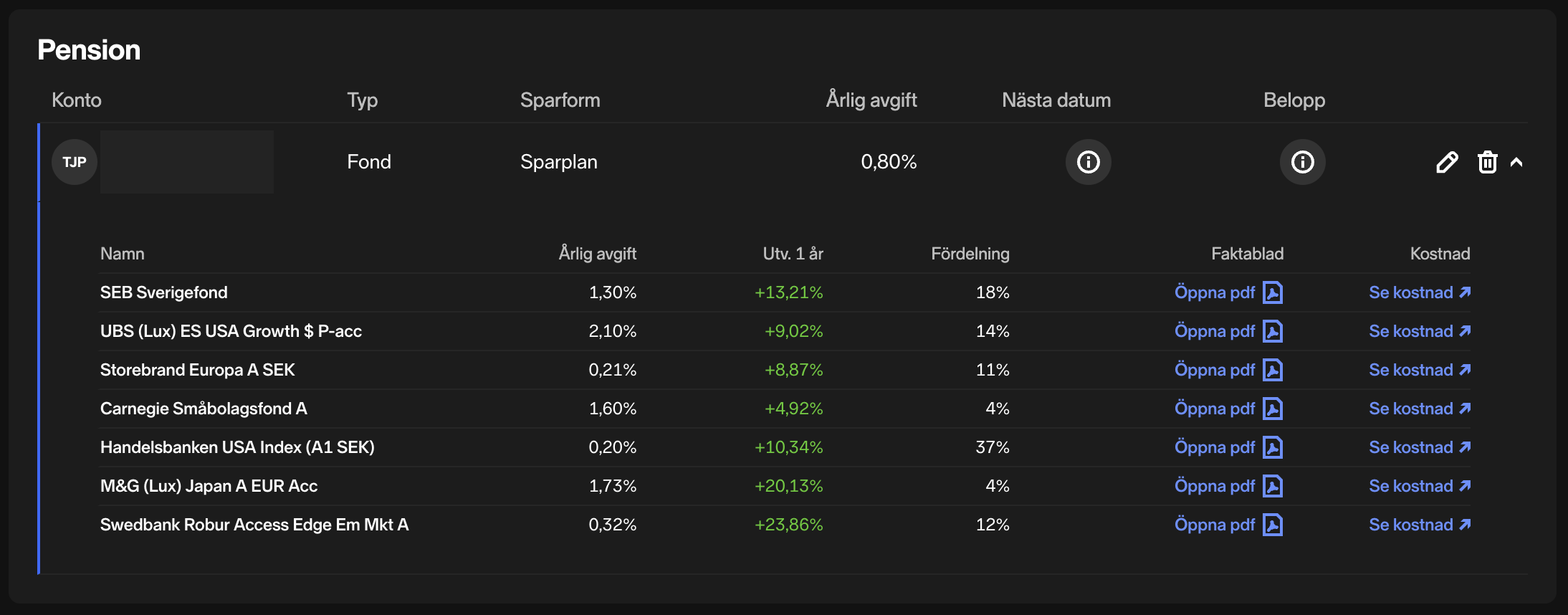
Task: Open the fact sheet link for UBS USA Growth
Action: [1215, 331]
